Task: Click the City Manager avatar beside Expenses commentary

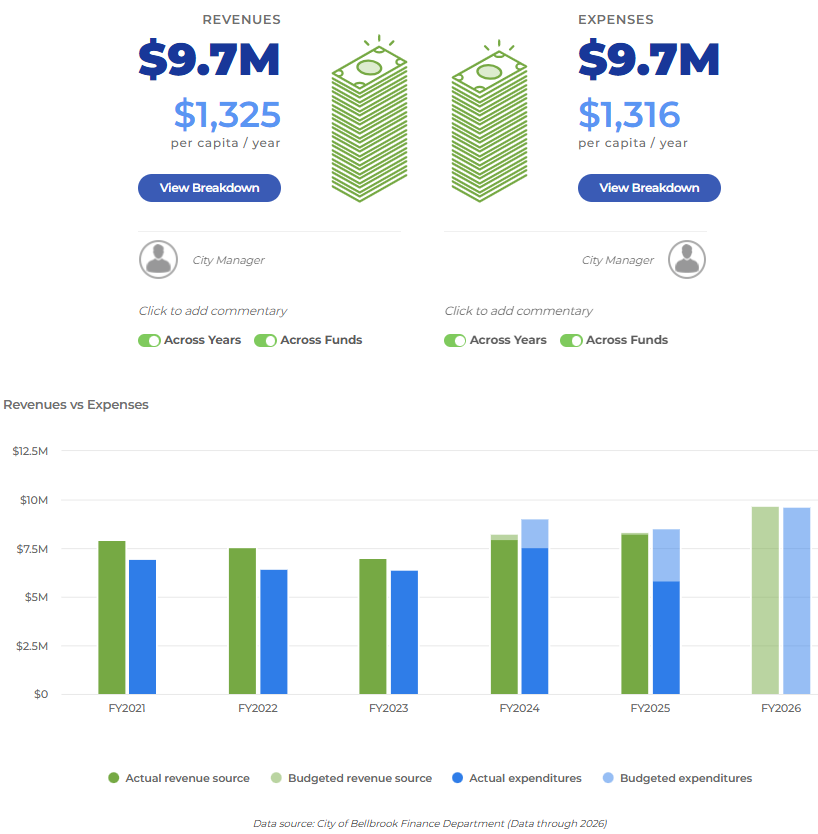Action: pyautogui.click(x=687, y=259)
